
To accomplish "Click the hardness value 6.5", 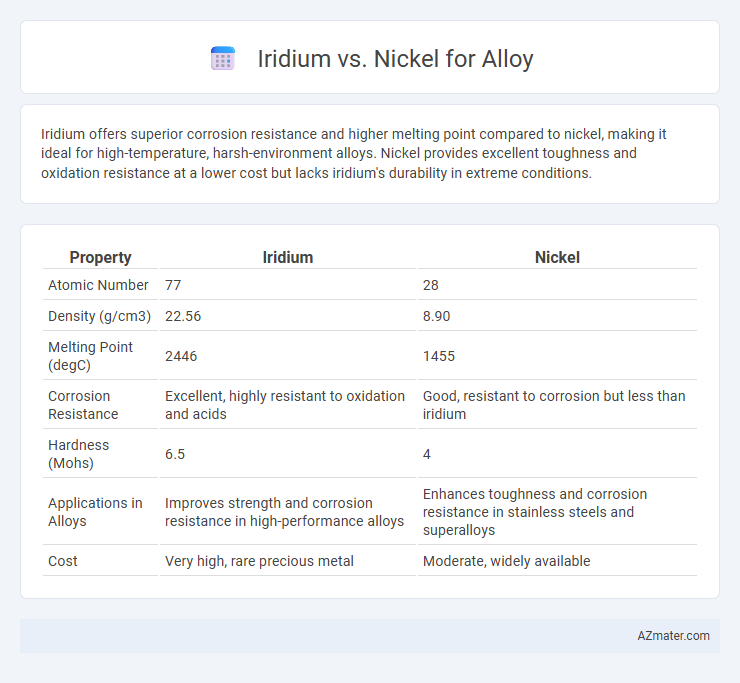I will click(175, 454).
